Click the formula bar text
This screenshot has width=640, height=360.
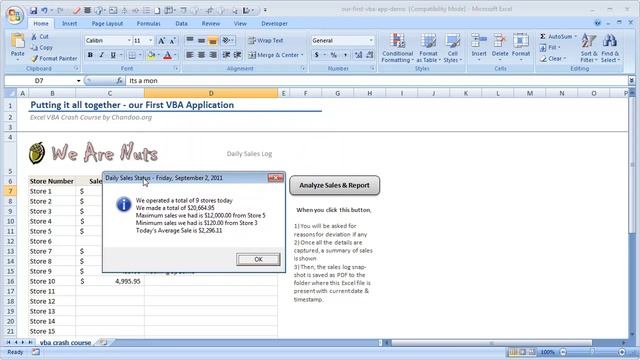click(143, 81)
